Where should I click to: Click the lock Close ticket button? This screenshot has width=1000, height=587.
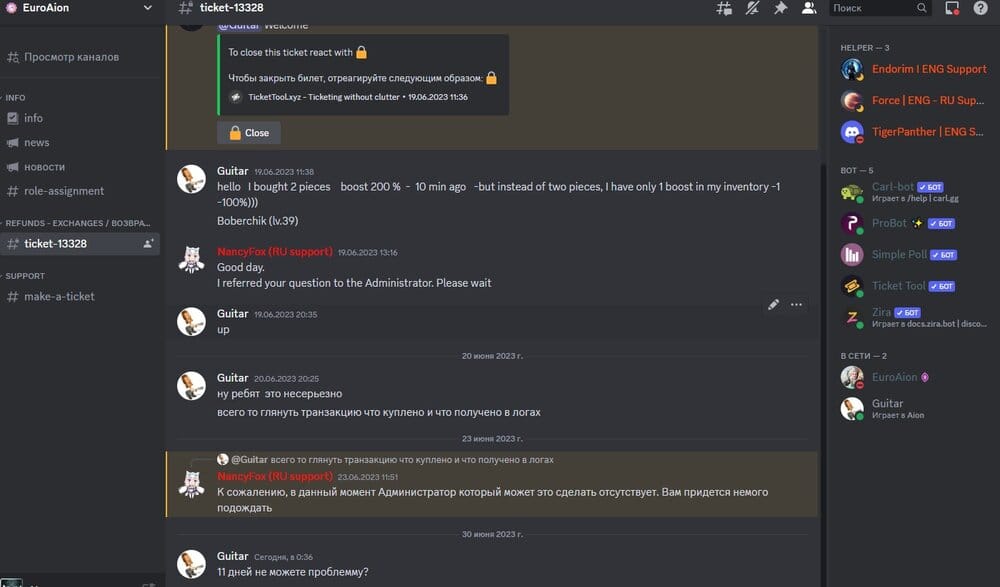(249, 132)
